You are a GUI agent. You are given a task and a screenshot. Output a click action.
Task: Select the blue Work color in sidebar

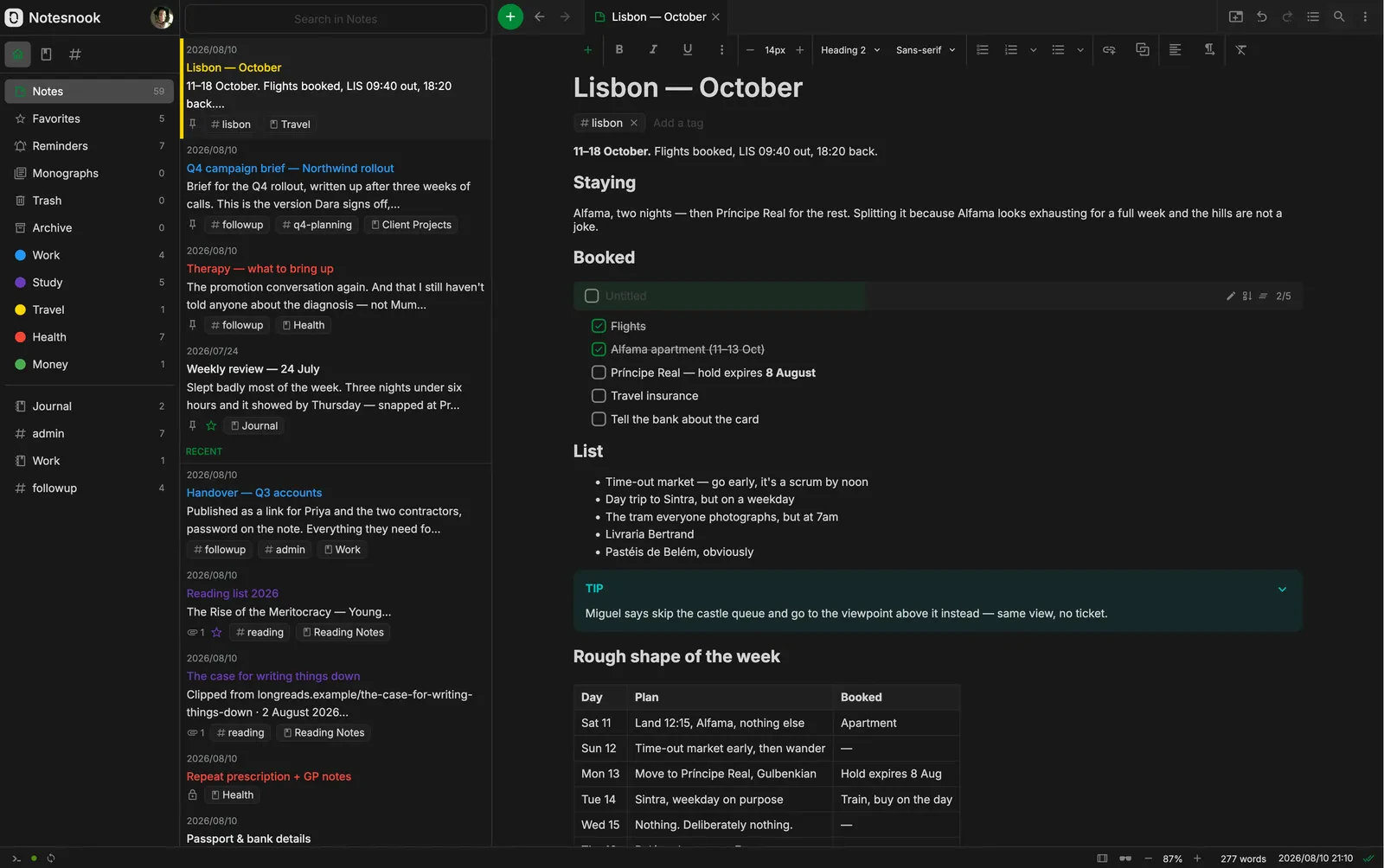(90, 255)
